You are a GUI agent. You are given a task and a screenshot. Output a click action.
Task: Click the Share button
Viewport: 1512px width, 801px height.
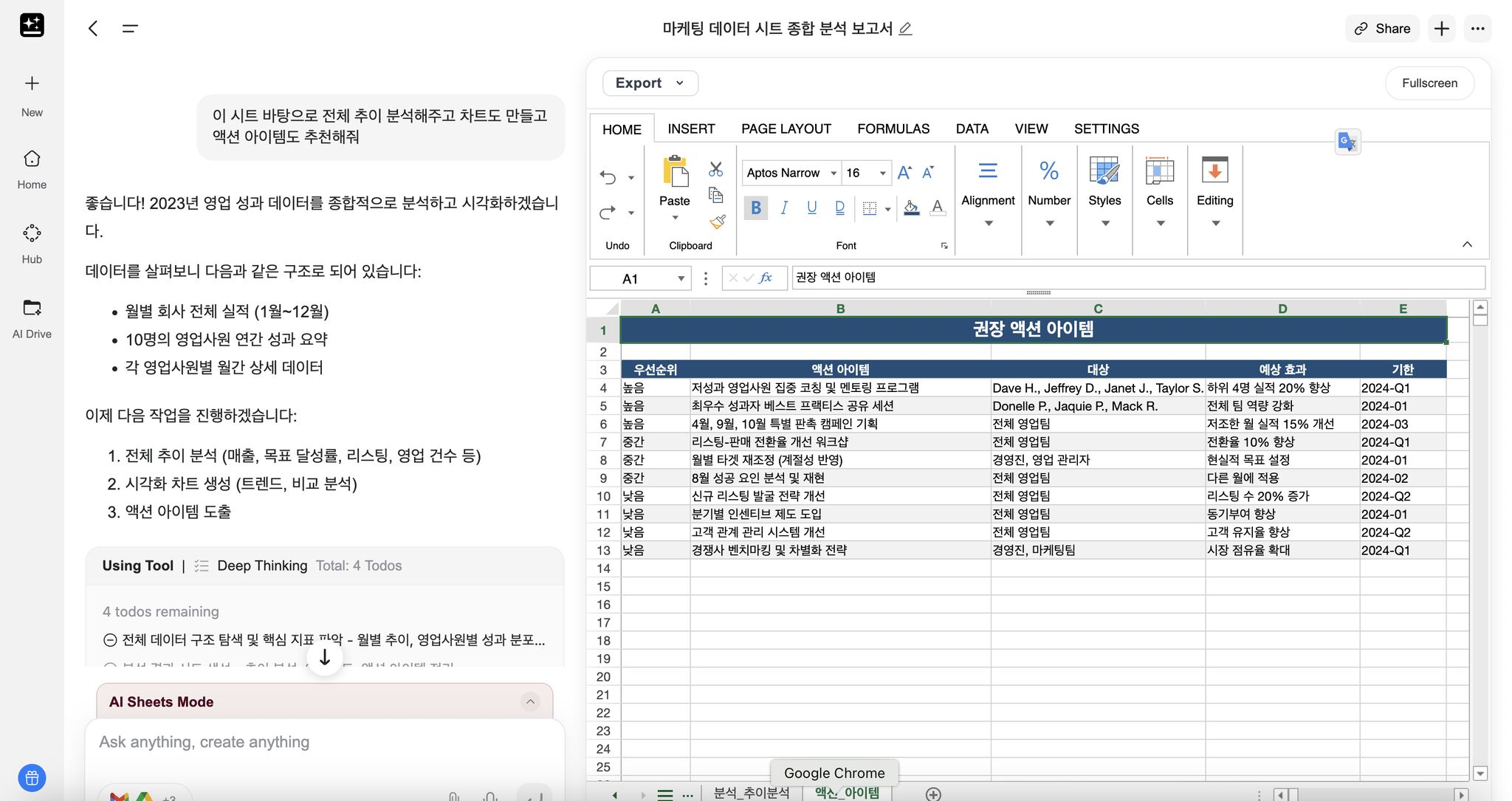point(1381,28)
